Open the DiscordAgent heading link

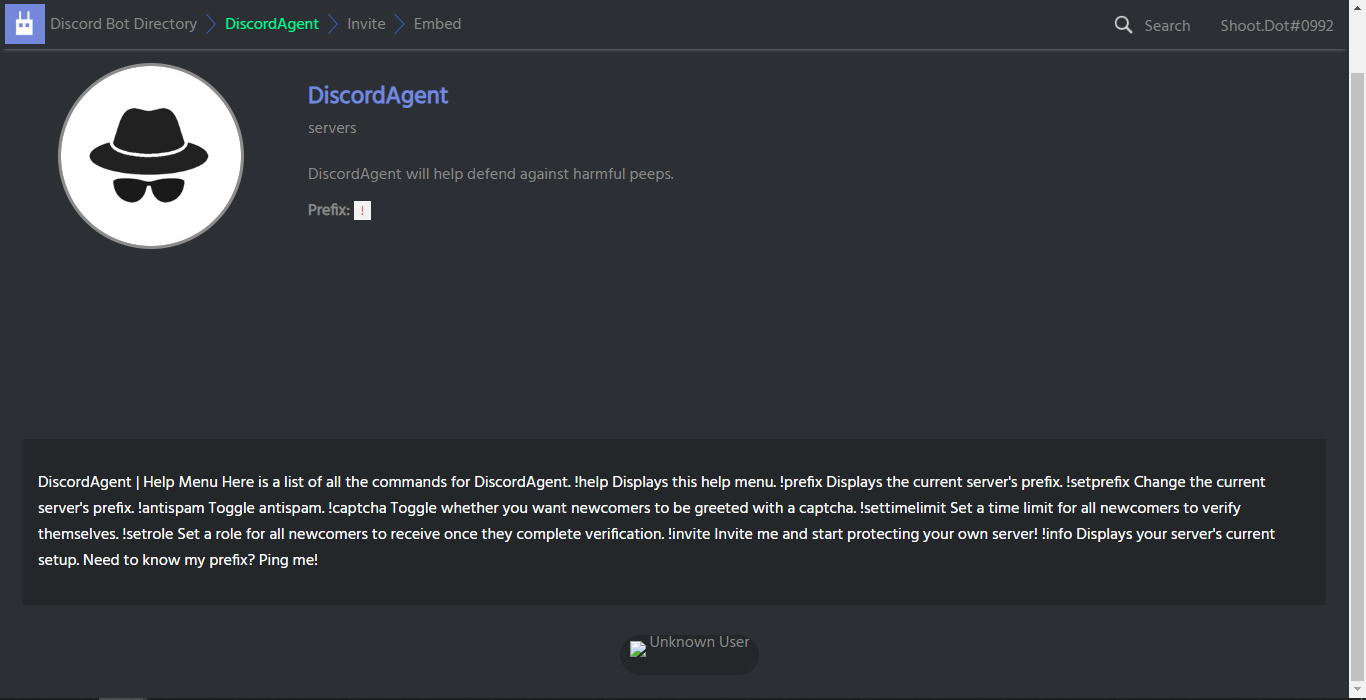pyautogui.click(x=378, y=95)
